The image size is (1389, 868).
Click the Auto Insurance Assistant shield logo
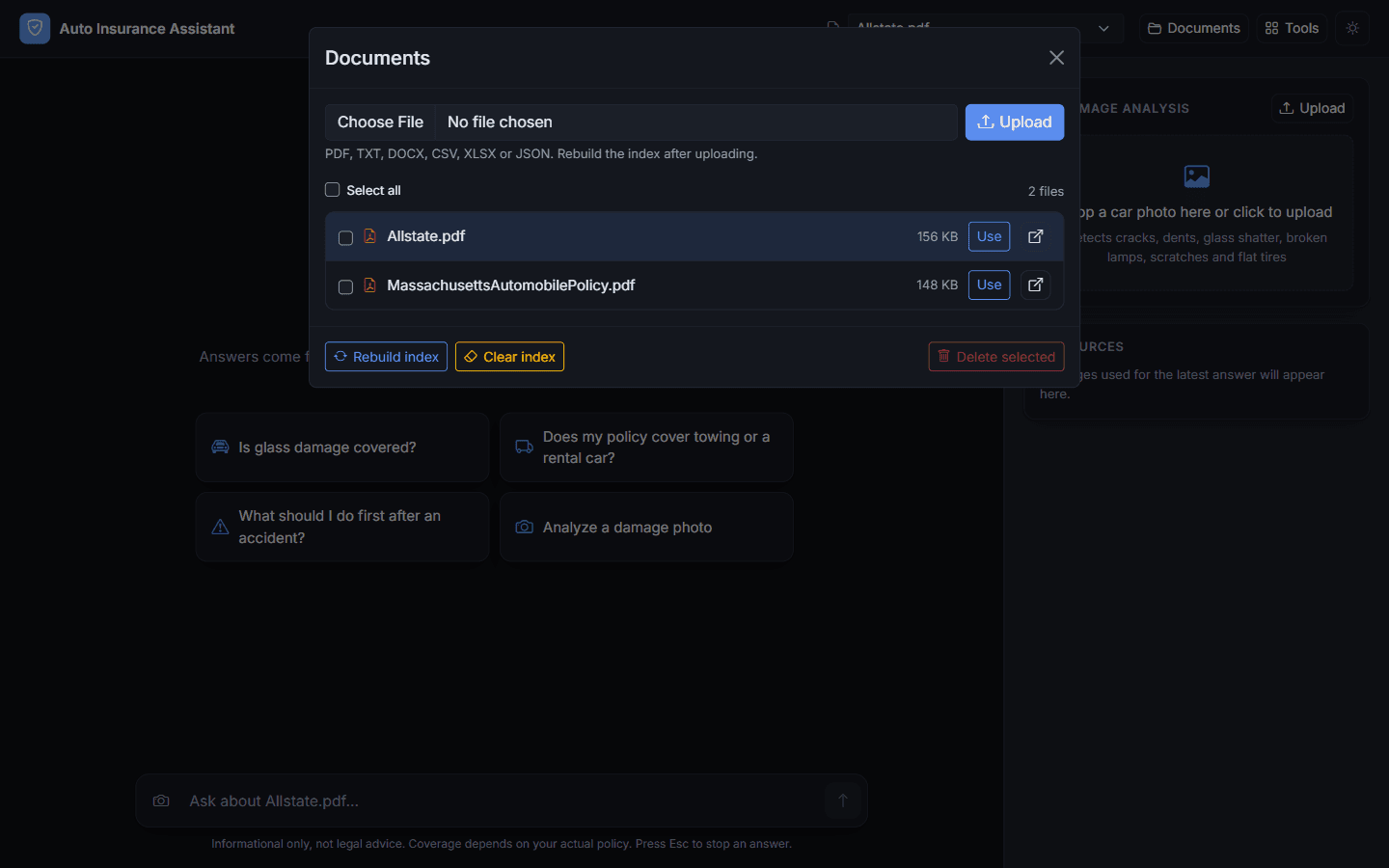(x=35, y=28)
